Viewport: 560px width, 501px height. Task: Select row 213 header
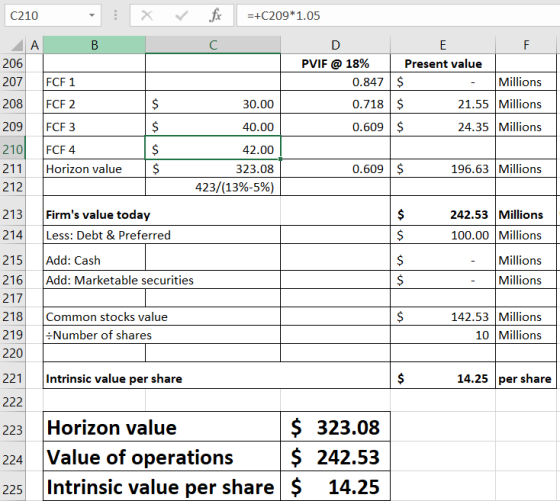coord(12,214)
